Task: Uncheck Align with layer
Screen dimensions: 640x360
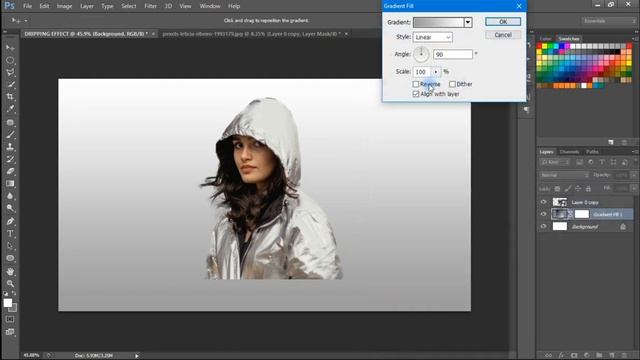Action: tap(416, 94)
